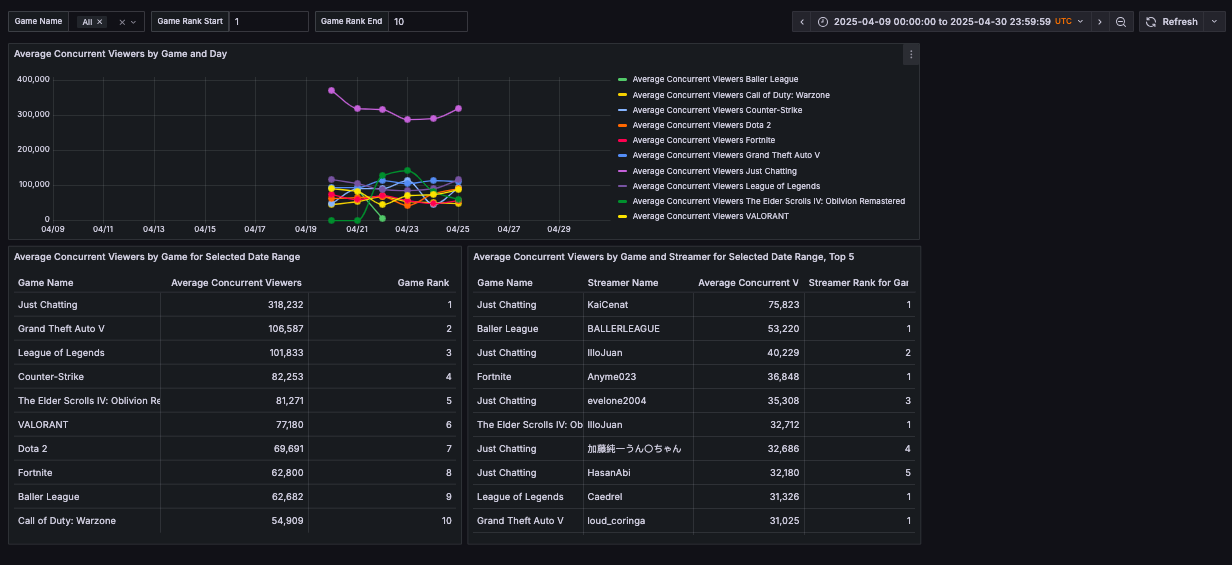1232x565 pixels.
Task: Click the 04/29 x-axis label
Action: (x=559, y=230)
